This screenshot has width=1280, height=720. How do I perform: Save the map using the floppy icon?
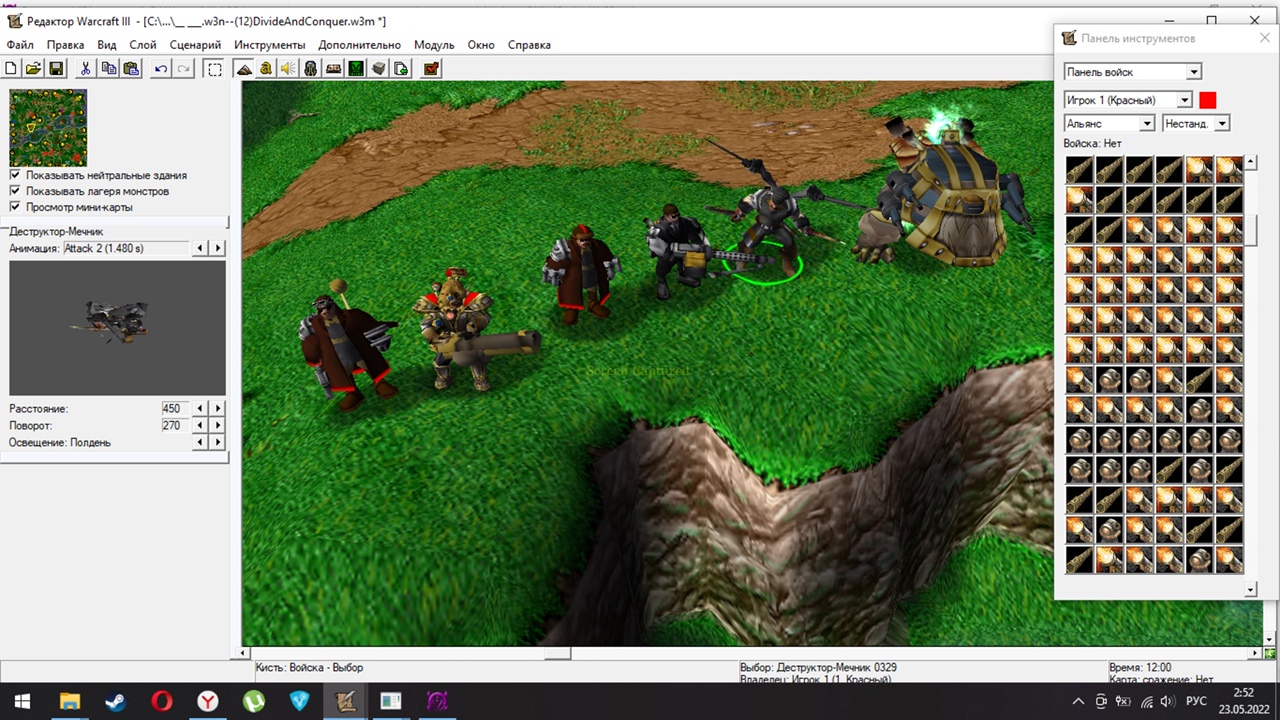[56, 68]
